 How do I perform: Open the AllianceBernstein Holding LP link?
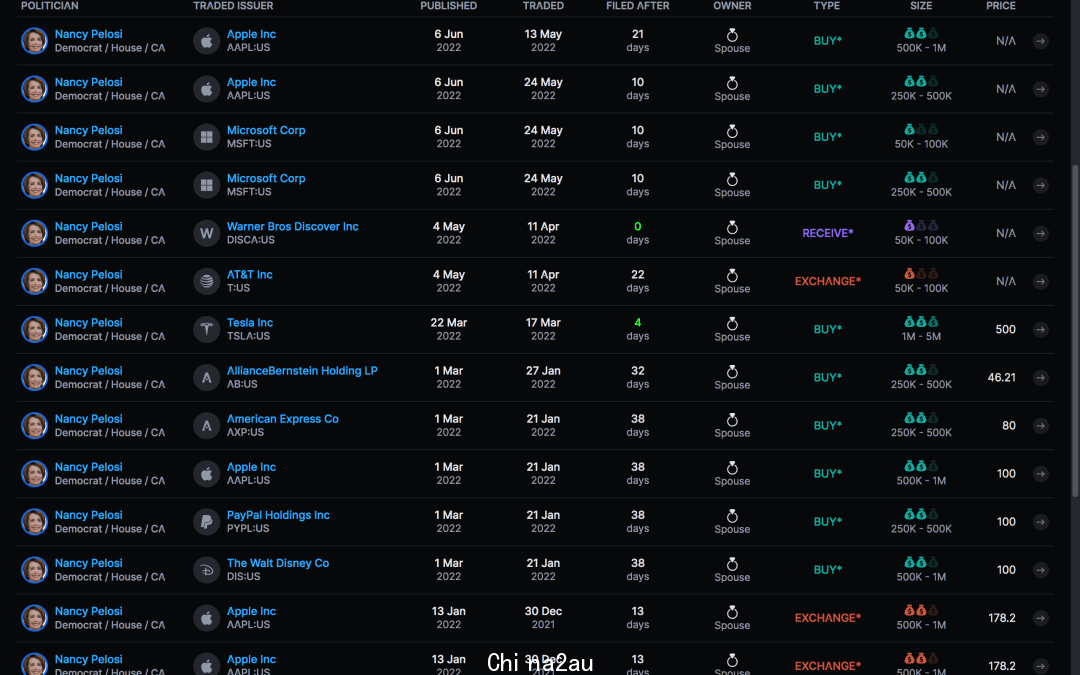tap(302, 371)
